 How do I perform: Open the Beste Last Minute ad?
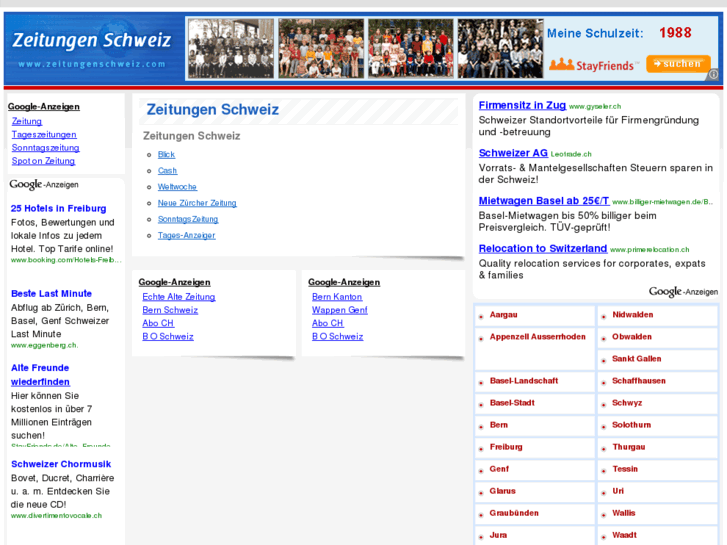click(51, 294)
